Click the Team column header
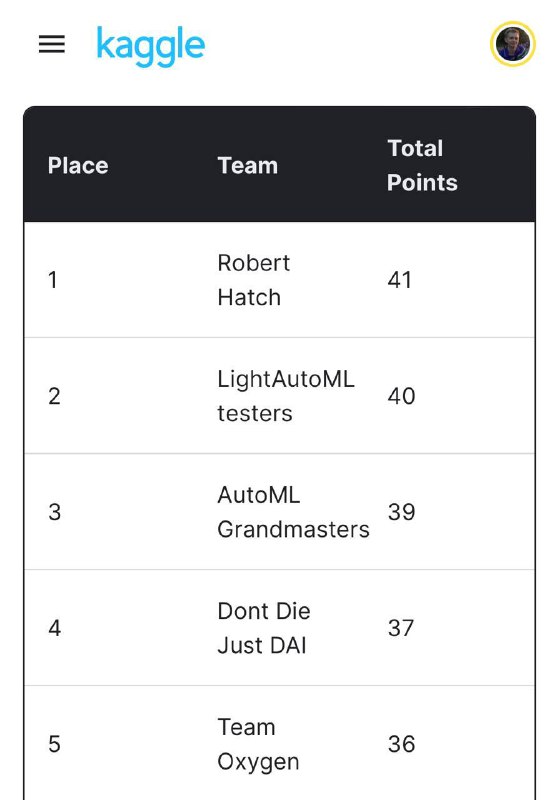559x800 pixels. [x=248, y=166]
